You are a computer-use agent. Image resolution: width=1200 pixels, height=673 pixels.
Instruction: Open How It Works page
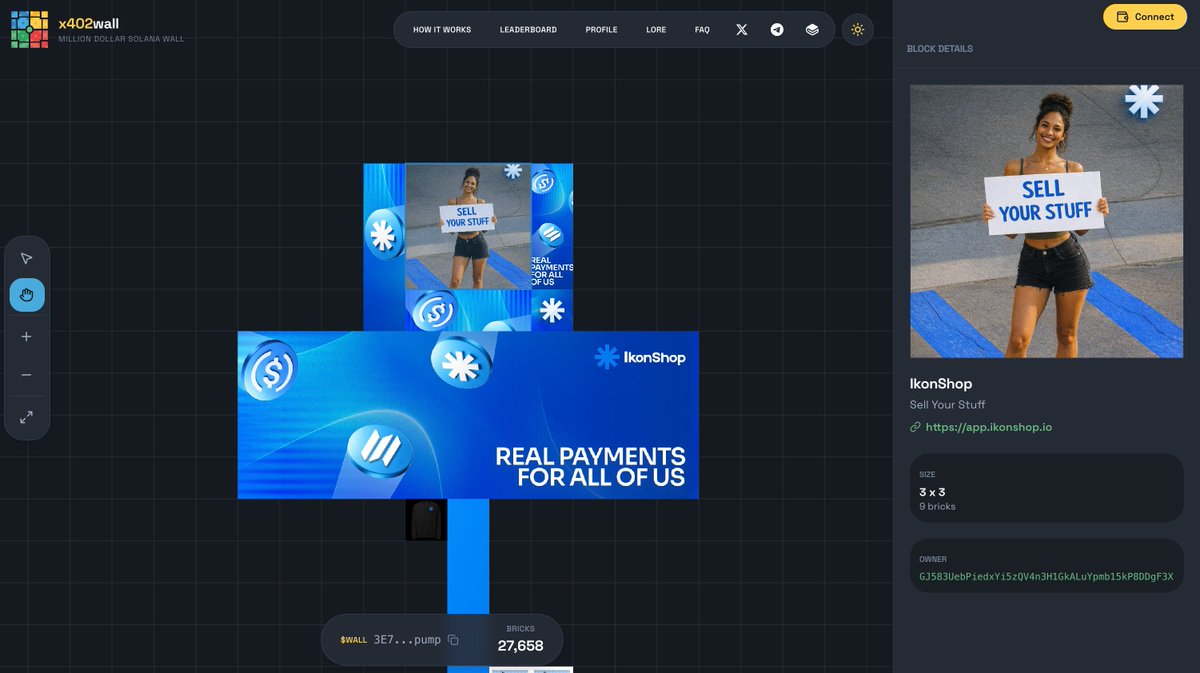point(442,30)
